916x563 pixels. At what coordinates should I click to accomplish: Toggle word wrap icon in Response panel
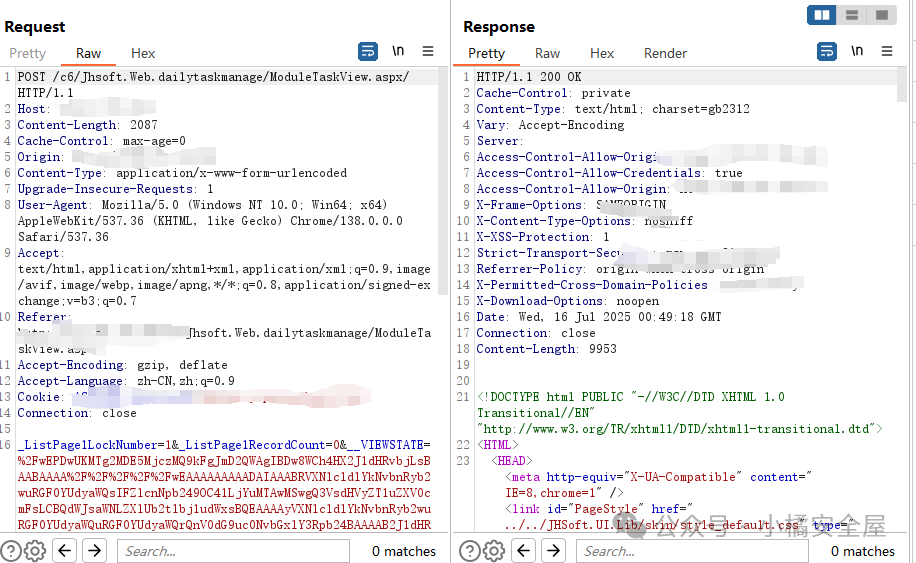827,52
